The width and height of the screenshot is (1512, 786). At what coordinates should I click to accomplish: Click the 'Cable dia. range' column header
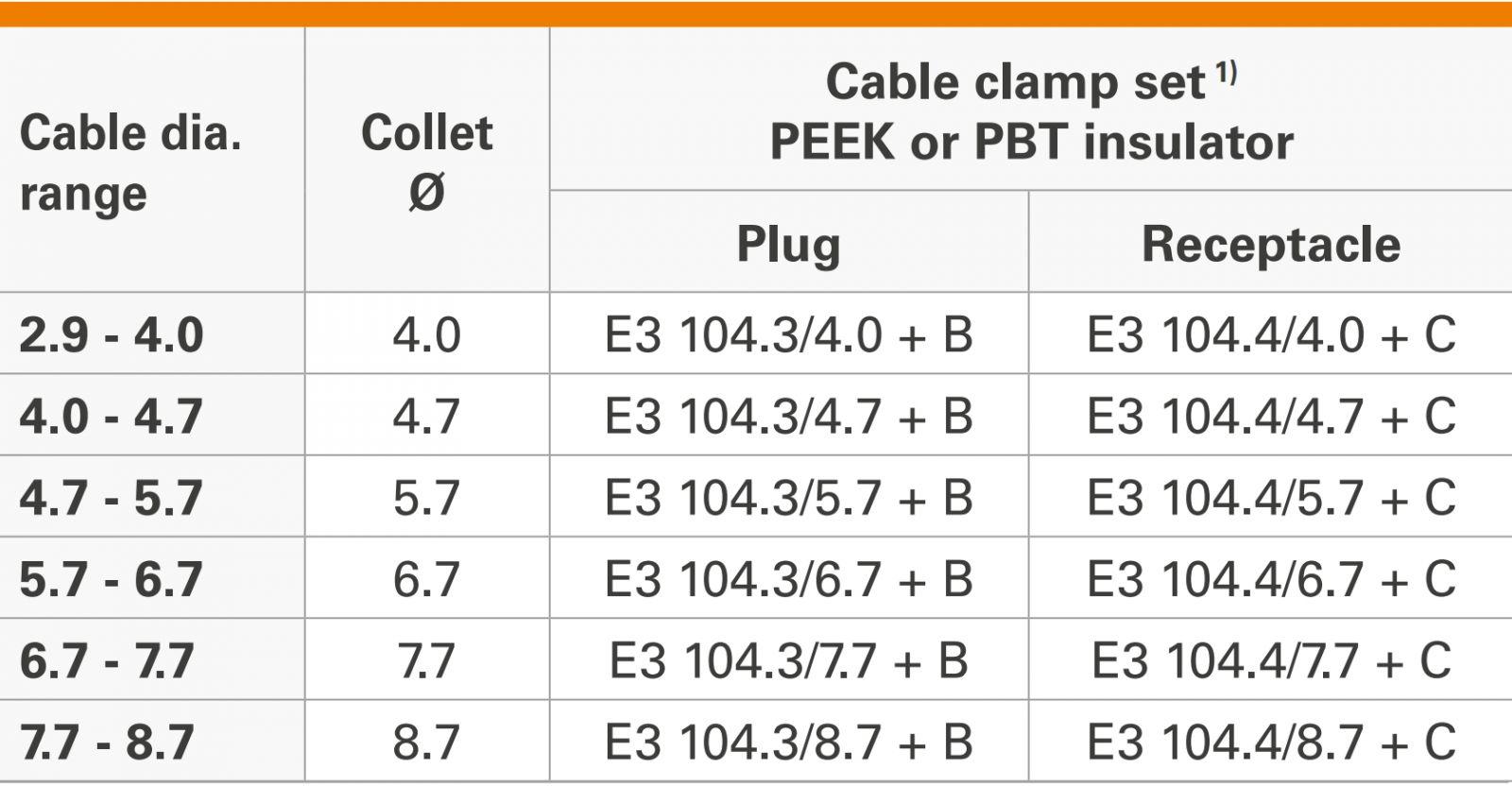coord(130,162)
